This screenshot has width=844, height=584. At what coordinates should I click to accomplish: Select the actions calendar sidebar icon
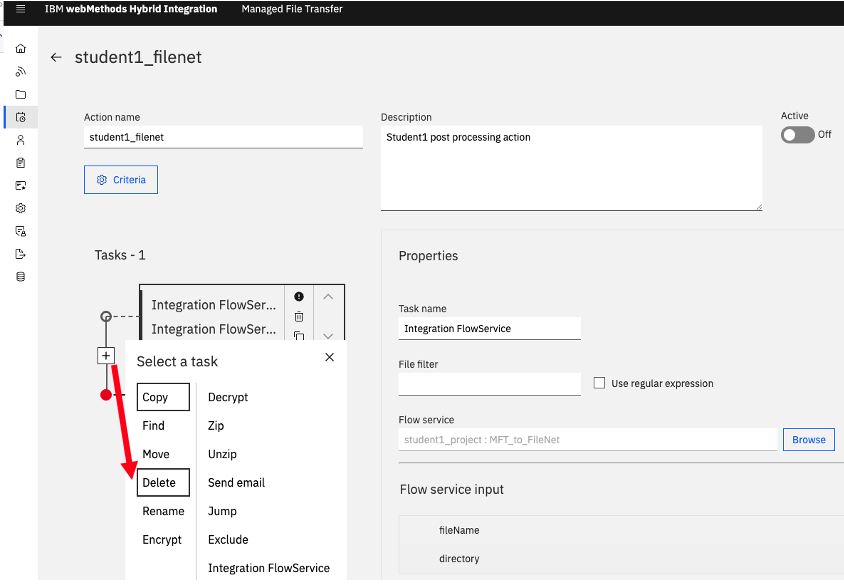point(20,117)
